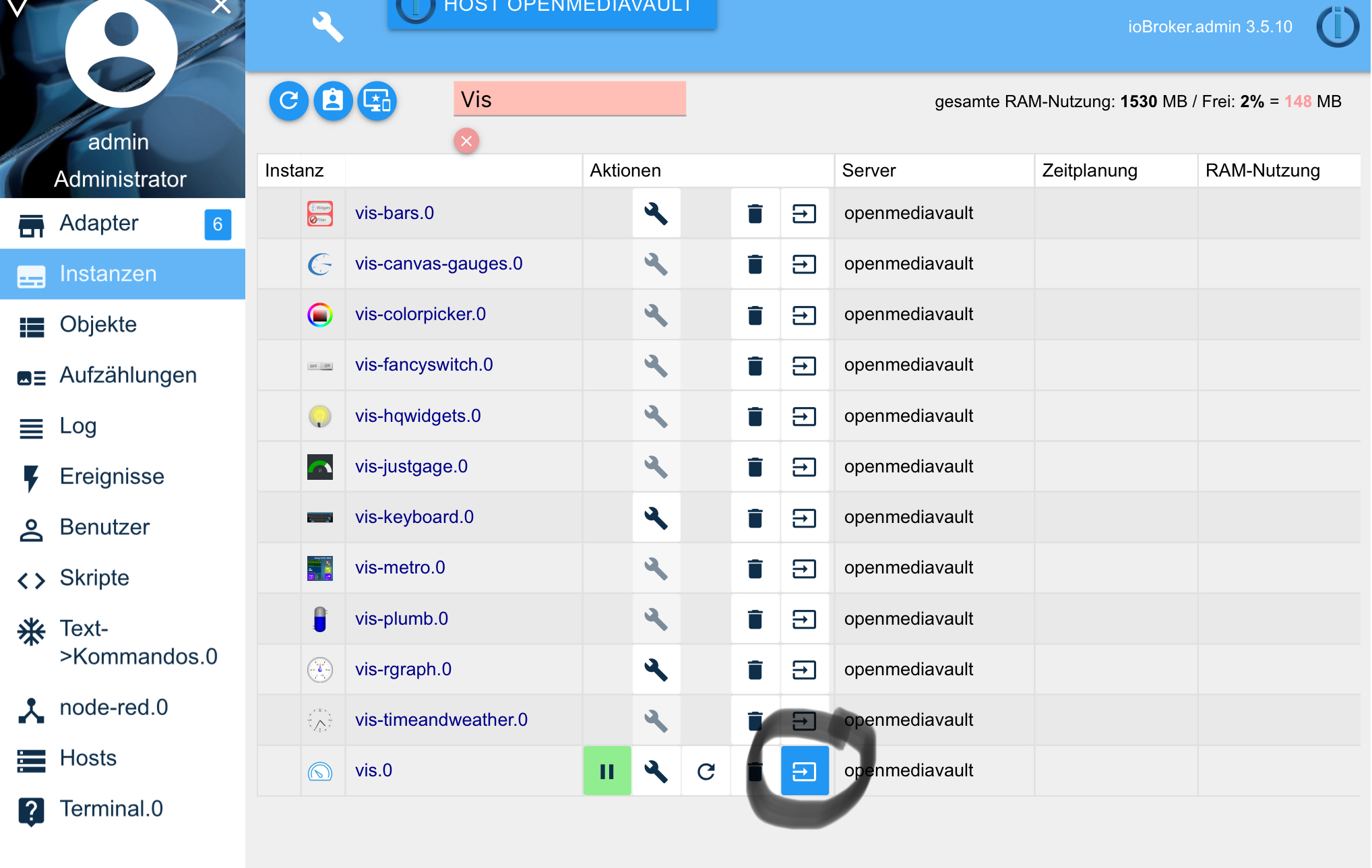The height and width of the screenshot is (868, 1372).
Task: Delete the vis-canvas-gauges.0 instance
Action: (x=755, y=264)
